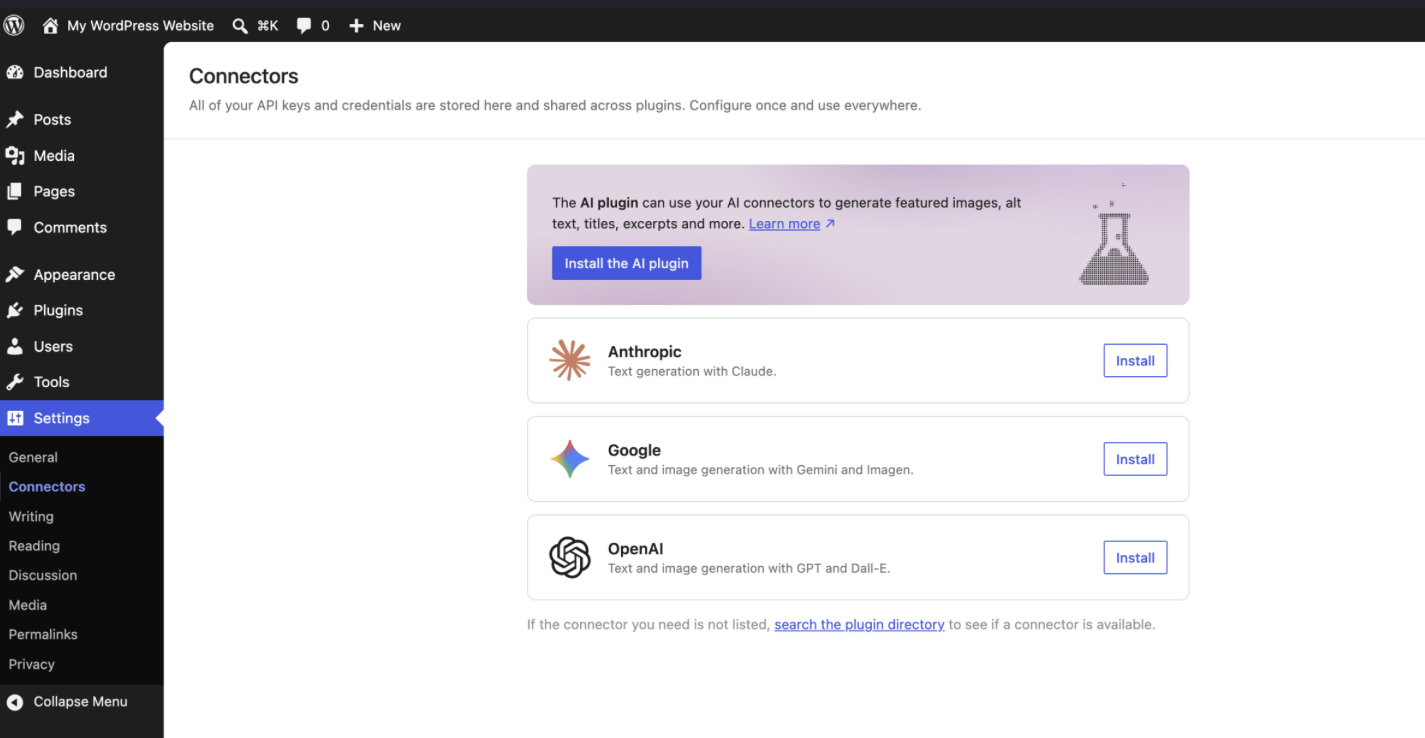The width and height of the screenshot is (1425, 738).
Task: Open Writing settings
Action: (x=31, y=516)
